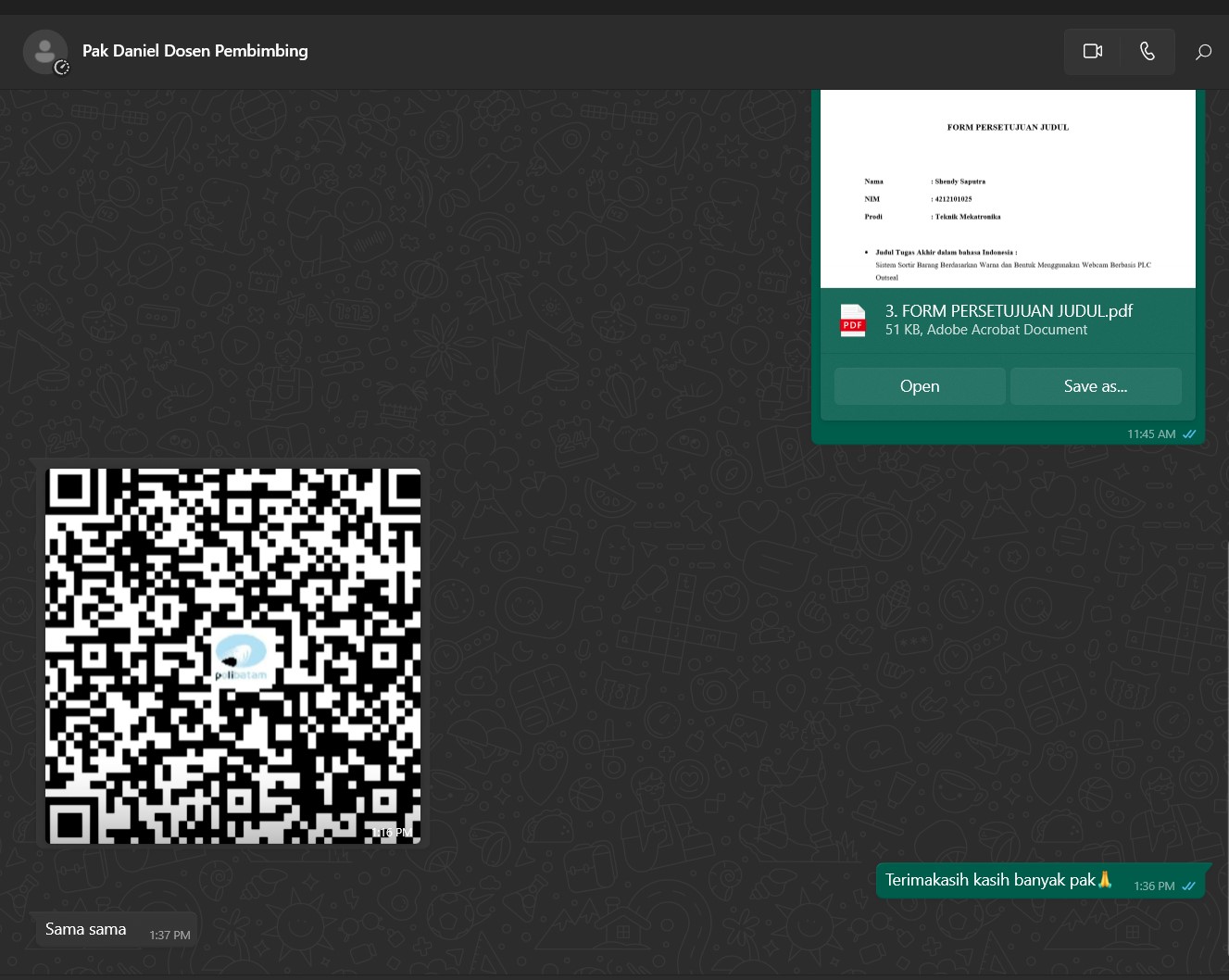The height and width of the screenshot is (980, 1229).
Task: Click the disappearing messages timer badge
Action: (62, 68)
